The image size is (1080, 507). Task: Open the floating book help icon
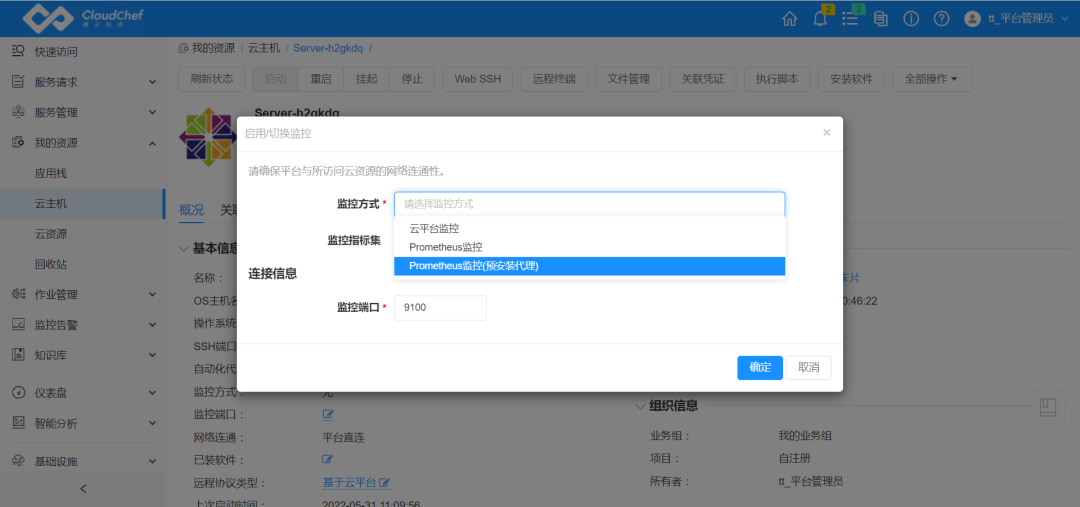[1048, 407]
